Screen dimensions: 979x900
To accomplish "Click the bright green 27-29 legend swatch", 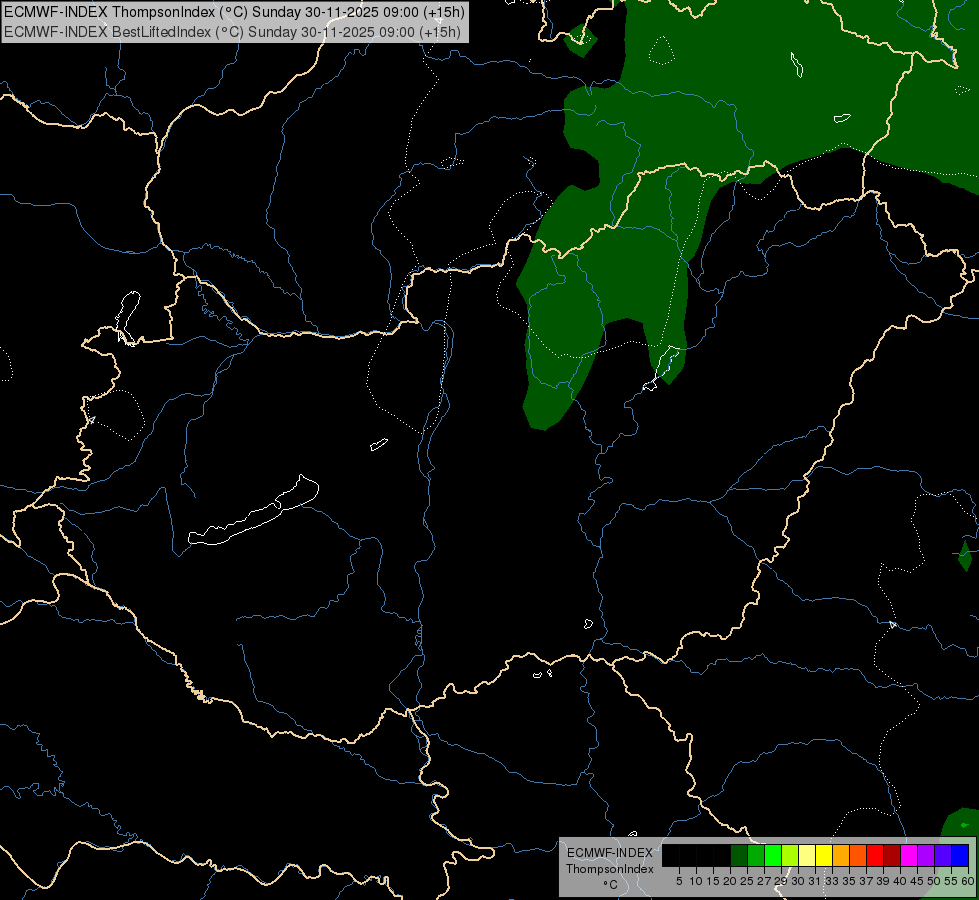I will click(x=773, y=855).
